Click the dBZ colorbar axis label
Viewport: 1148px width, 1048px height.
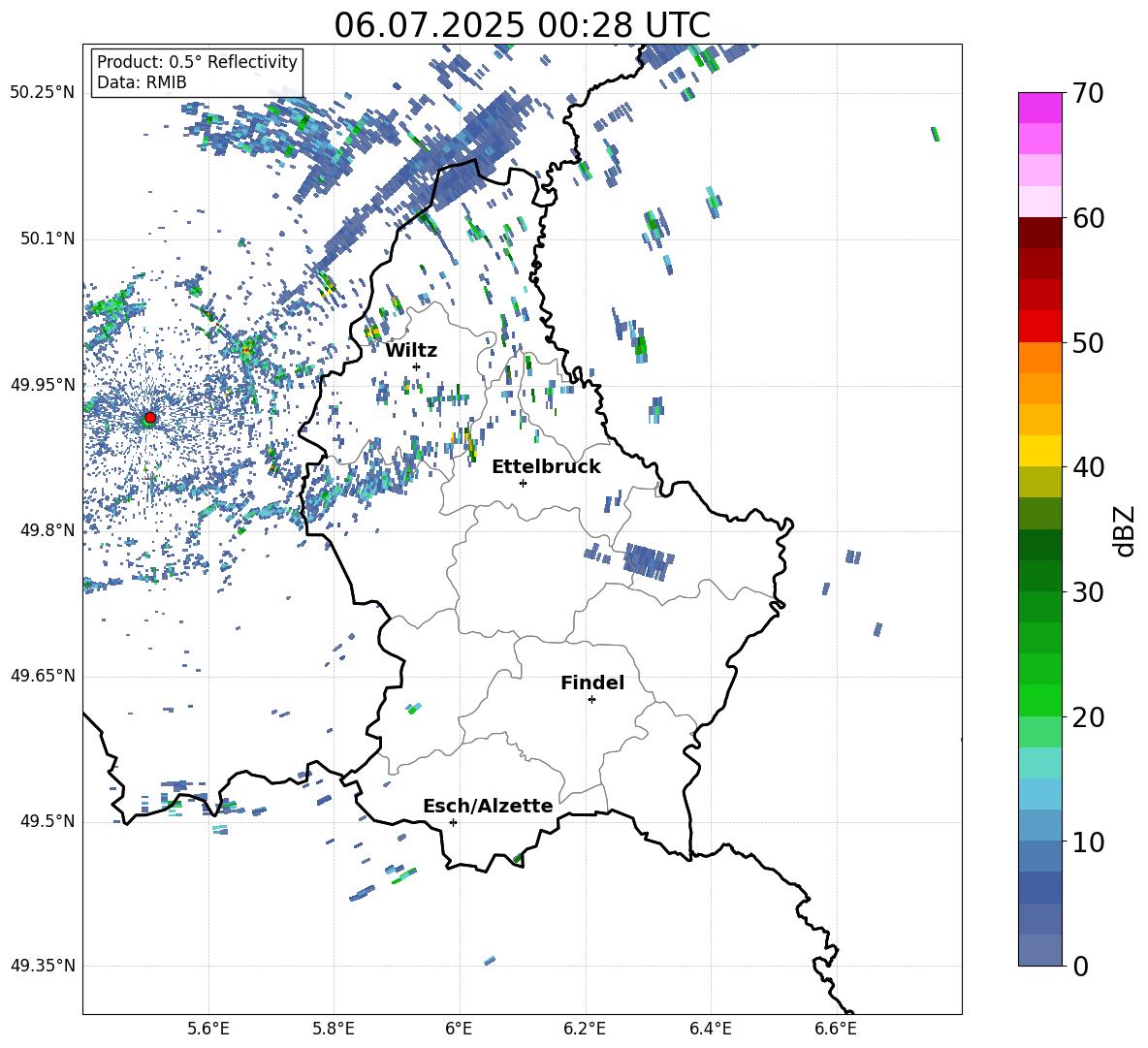tap(1123, 530)
